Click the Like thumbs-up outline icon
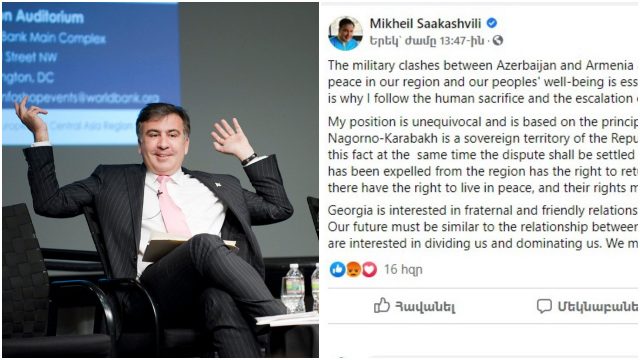Image resolution: width=640 pixels, height=360 pixels. click(x=382, y=305)
